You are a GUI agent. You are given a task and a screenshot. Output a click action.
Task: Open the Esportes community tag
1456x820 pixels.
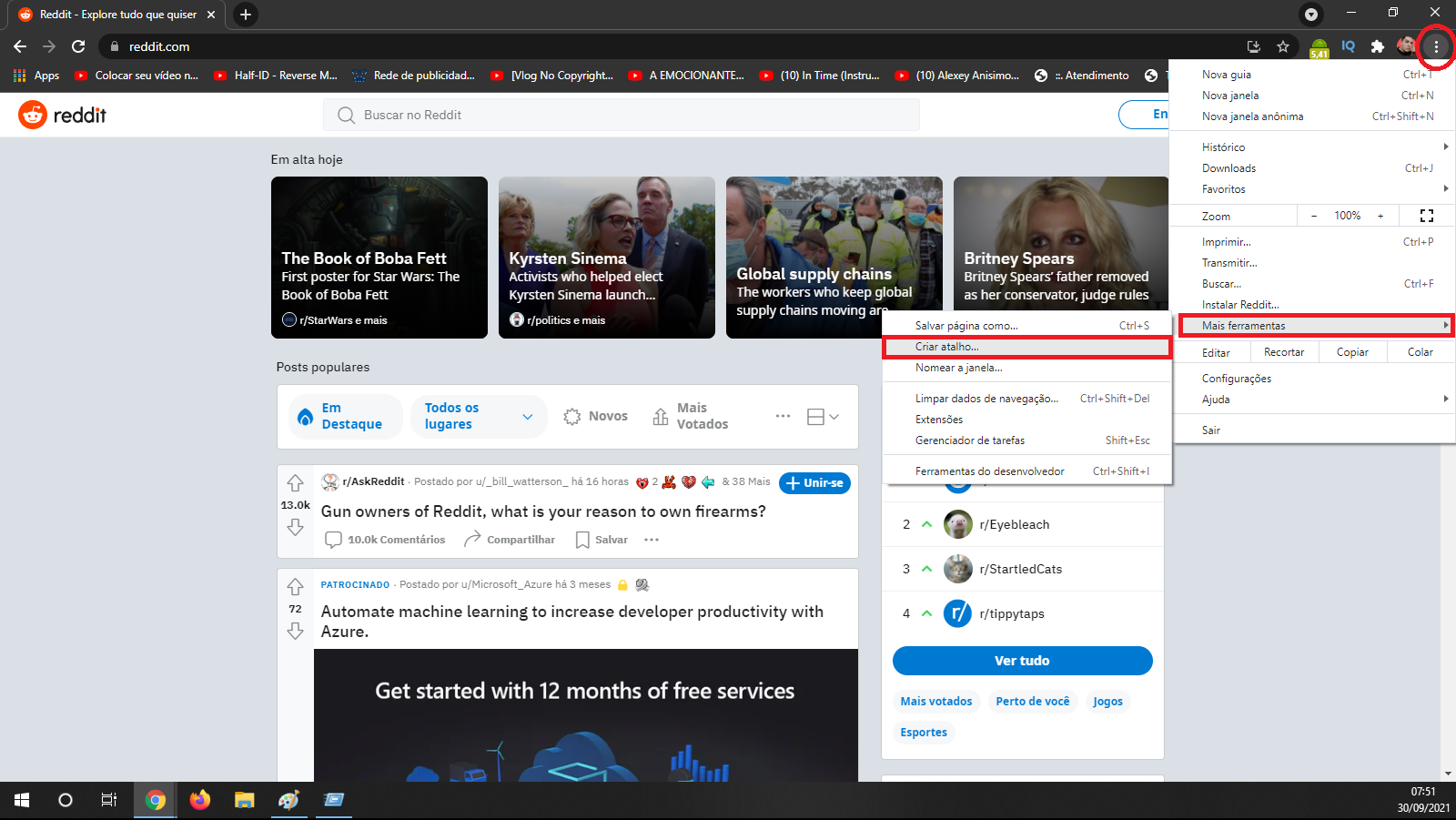pyautogui.click(x=924, y=733)
